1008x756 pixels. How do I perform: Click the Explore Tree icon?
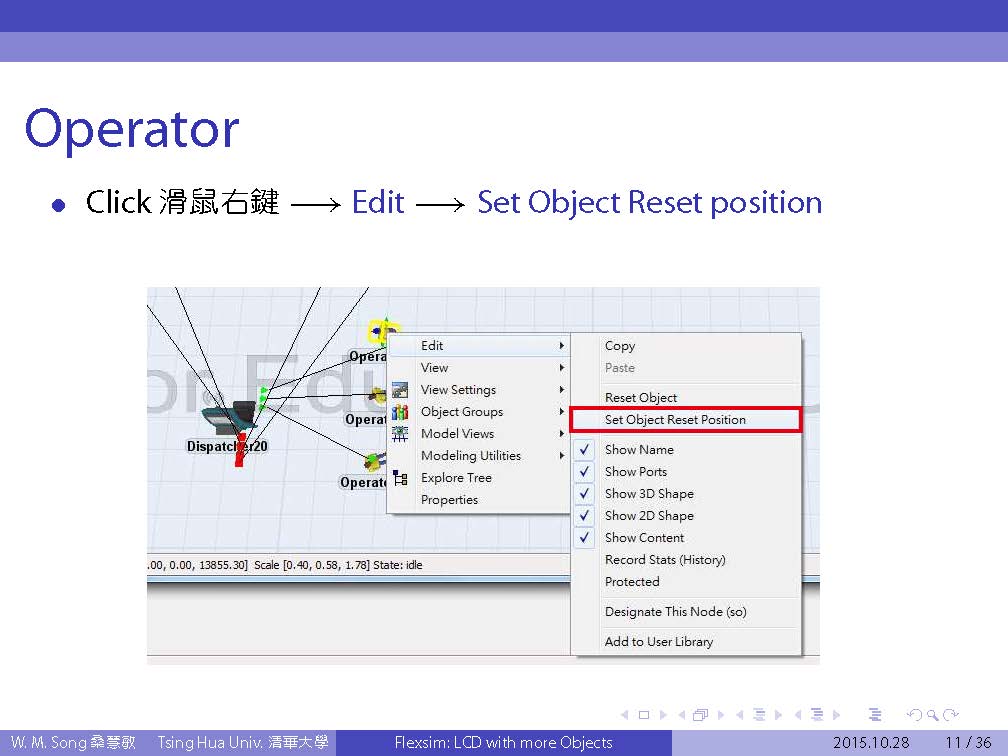pyautogui.click(x=400, y=478)
